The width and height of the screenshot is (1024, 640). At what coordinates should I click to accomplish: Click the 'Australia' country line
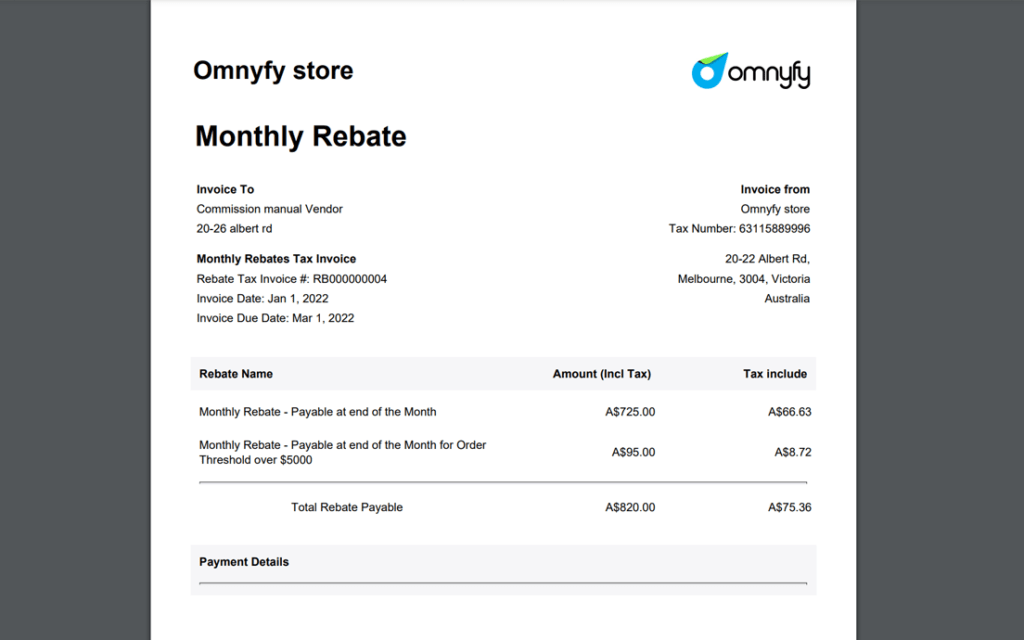coord(787,298)
